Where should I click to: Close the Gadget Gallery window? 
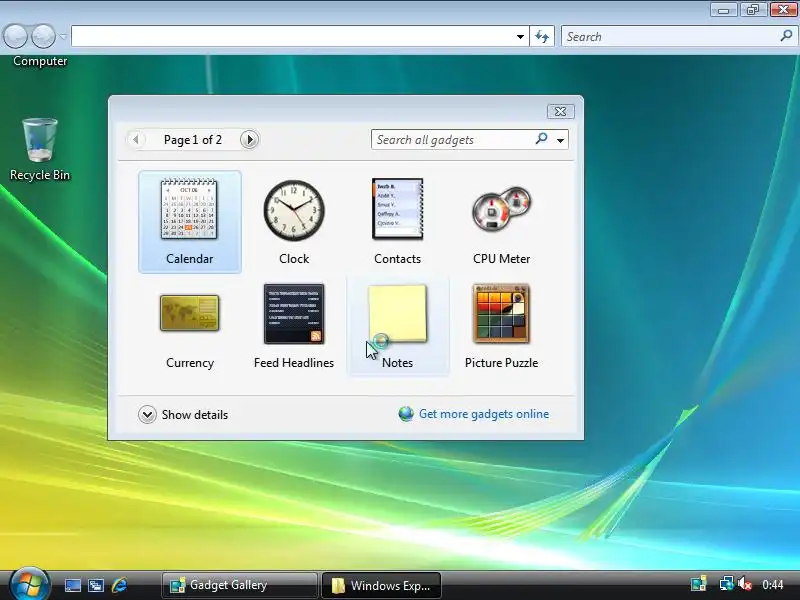(x=560, y=111)
